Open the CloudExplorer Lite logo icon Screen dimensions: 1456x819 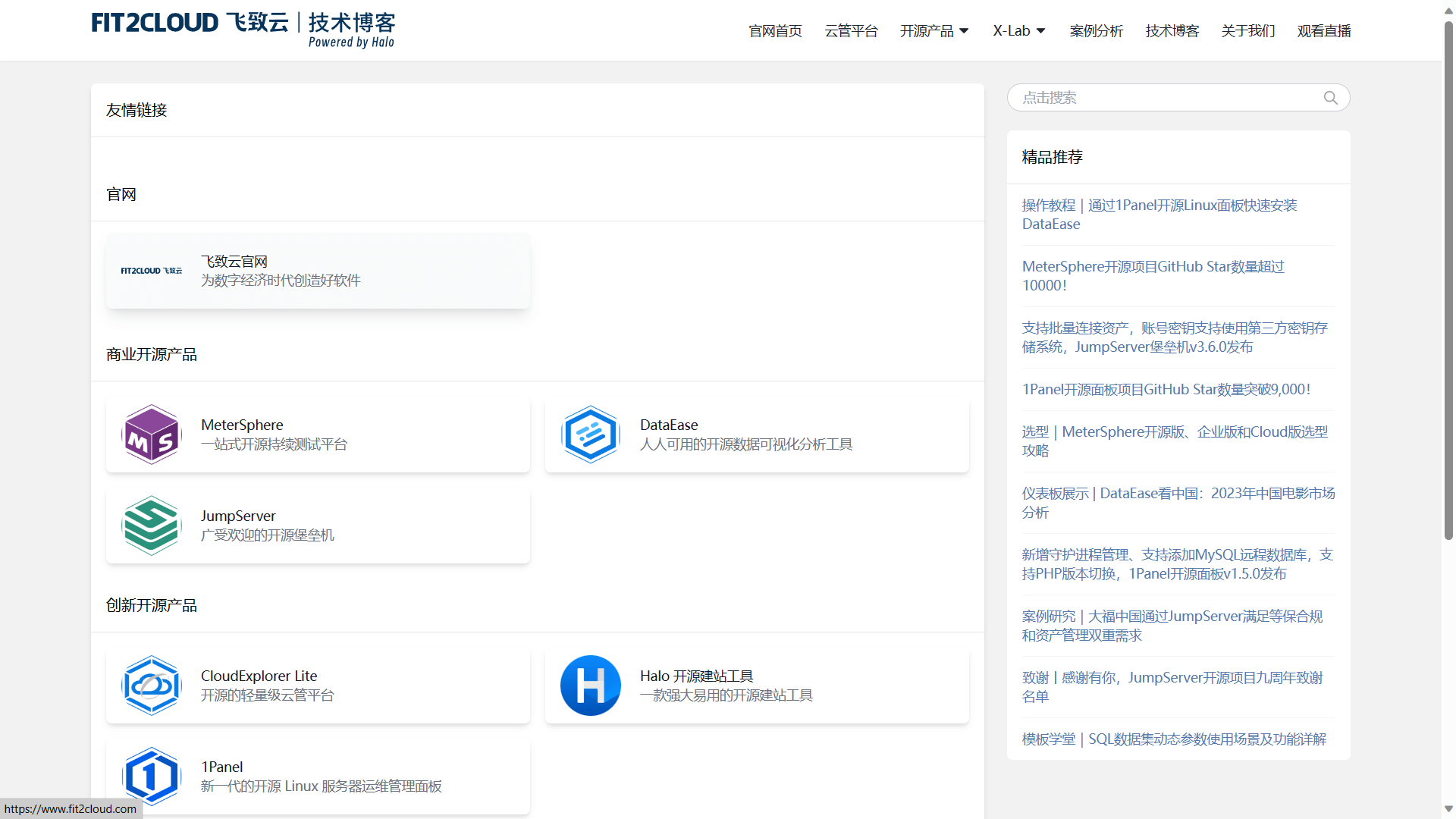point(152,686)
